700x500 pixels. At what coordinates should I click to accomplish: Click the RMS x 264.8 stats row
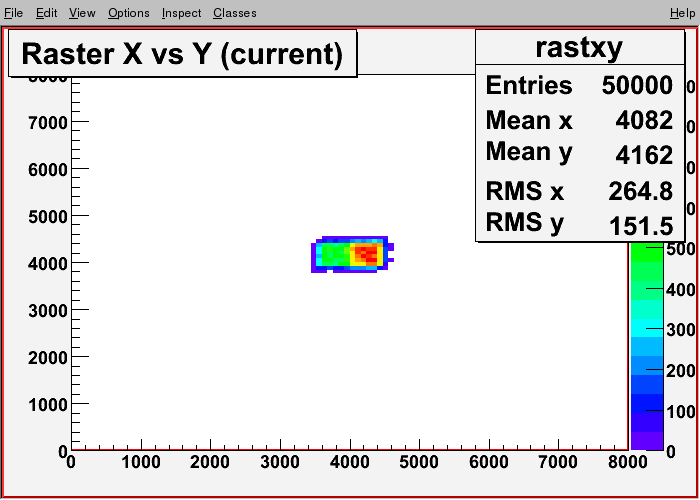tap(579, 191)
